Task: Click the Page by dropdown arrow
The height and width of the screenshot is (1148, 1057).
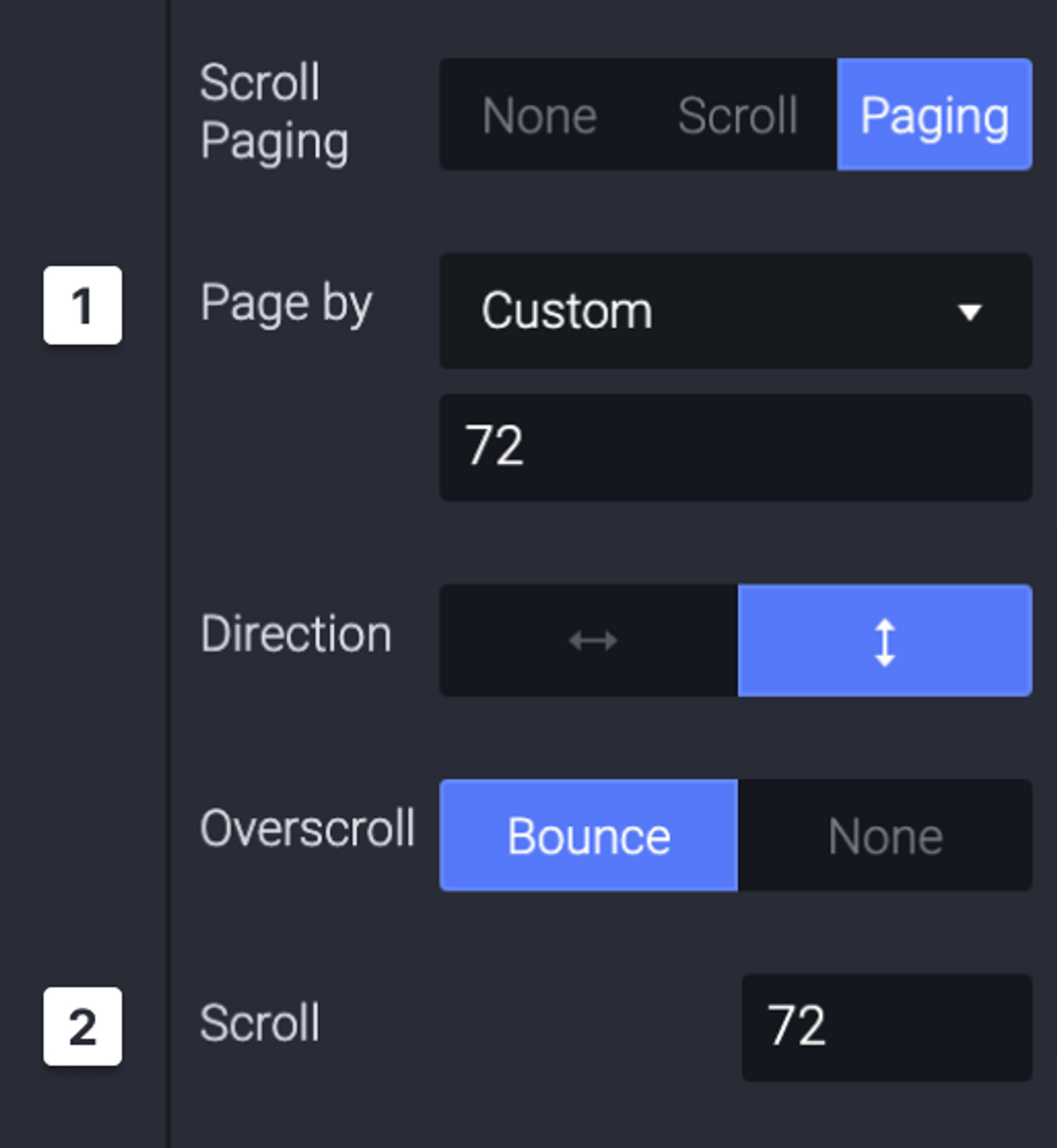Action: [969, 311]
